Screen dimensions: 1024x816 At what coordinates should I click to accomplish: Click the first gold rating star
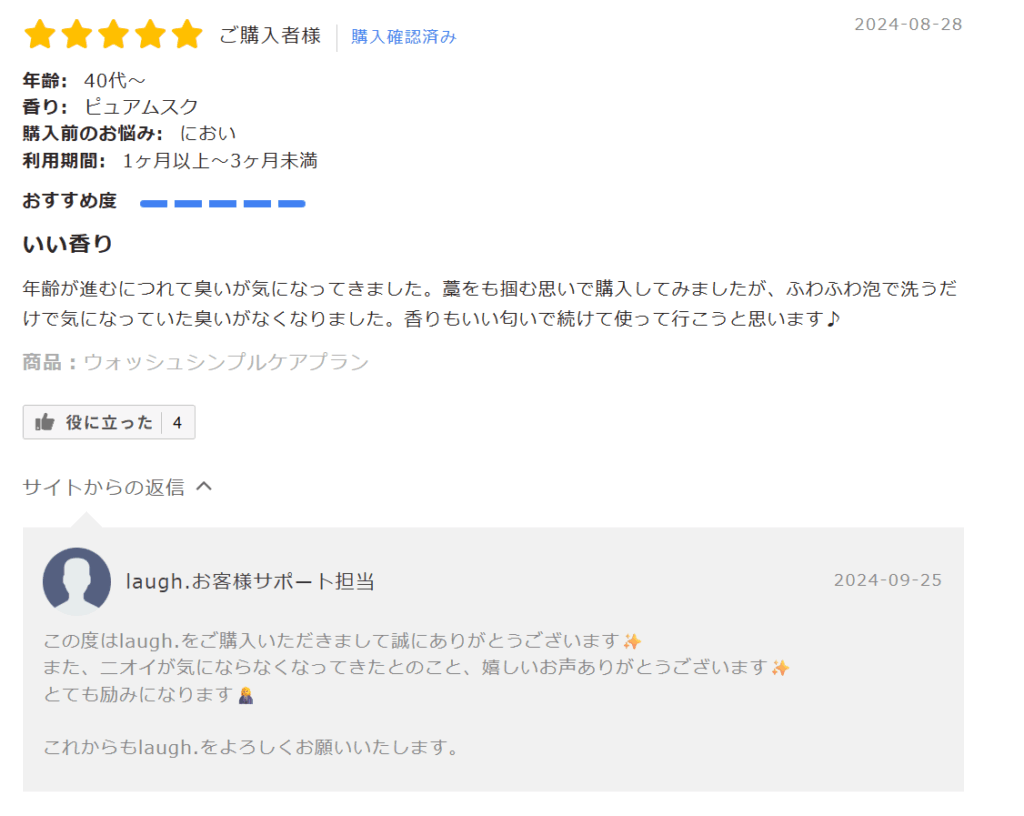coord(40,36)
